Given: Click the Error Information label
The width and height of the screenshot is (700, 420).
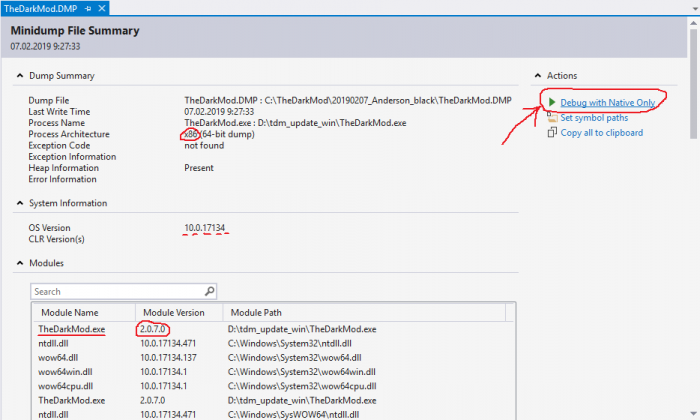Looking at the screenshot, I should (62, 179).
